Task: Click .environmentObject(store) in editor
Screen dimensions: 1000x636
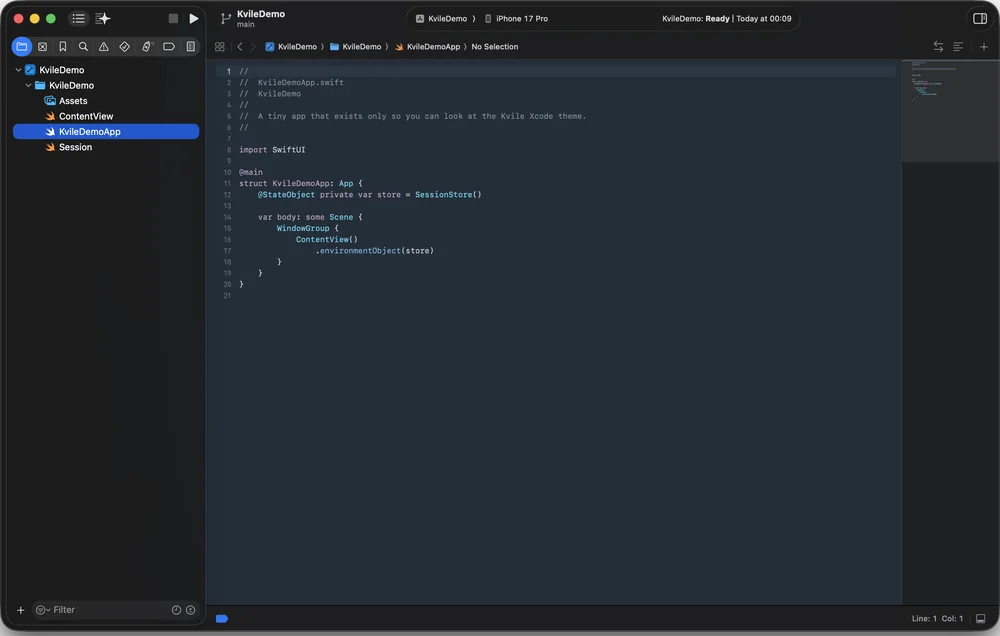Action: (x=374, y=251)
